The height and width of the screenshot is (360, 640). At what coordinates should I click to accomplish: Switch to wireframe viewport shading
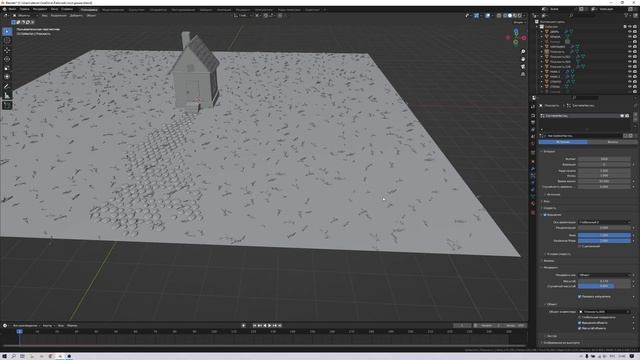(x=505, y=16)
